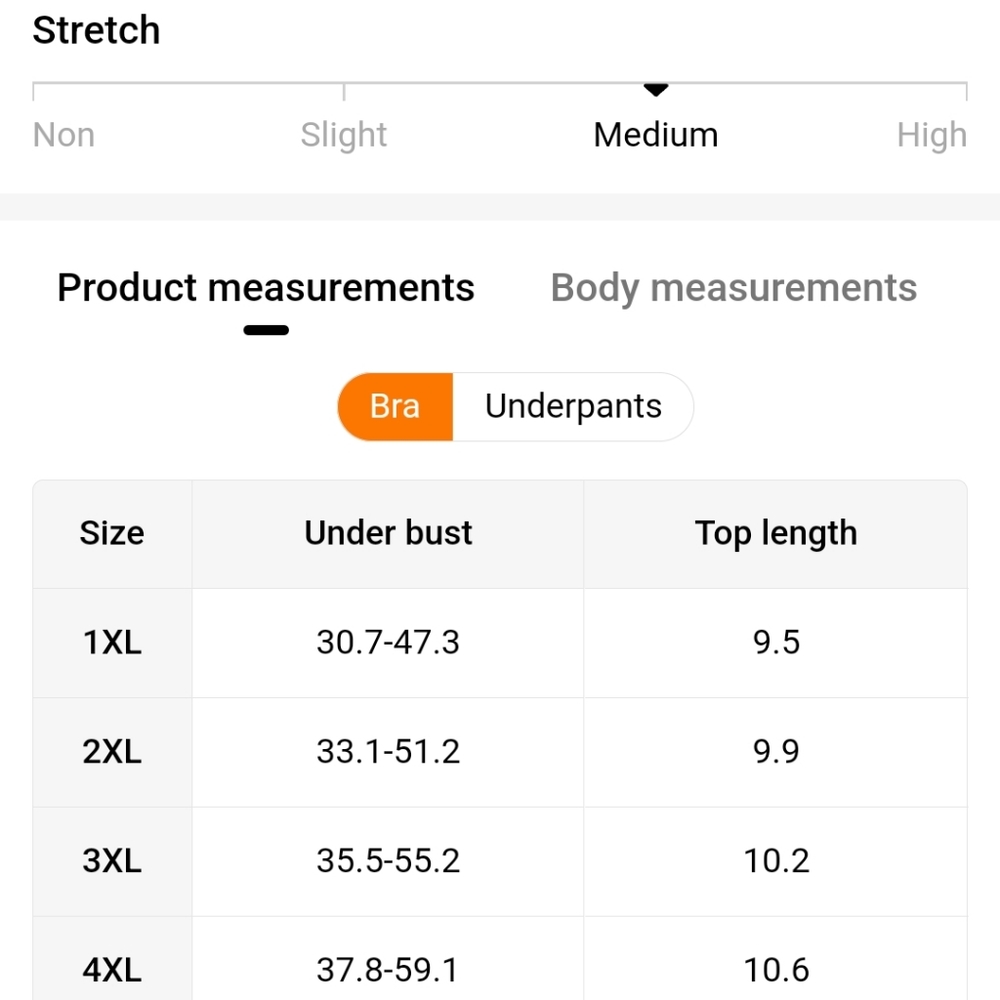Select the 3XL size row
The image size is (1000, 1000).
[500, 862]
